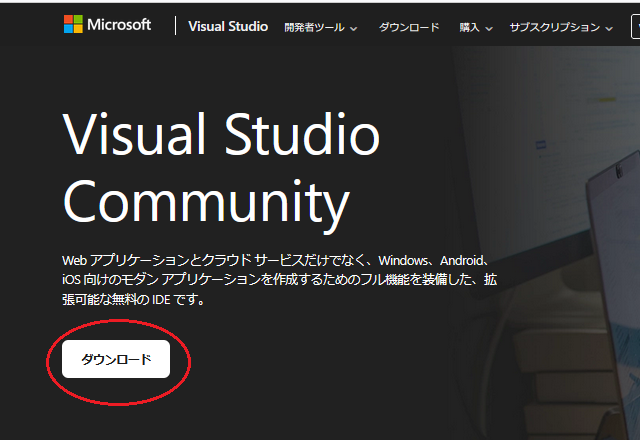Image resolution: width=640 pixels, height=440 pixels.
Task: Click the "Community" heading word
Action: [x=206, y=202]
